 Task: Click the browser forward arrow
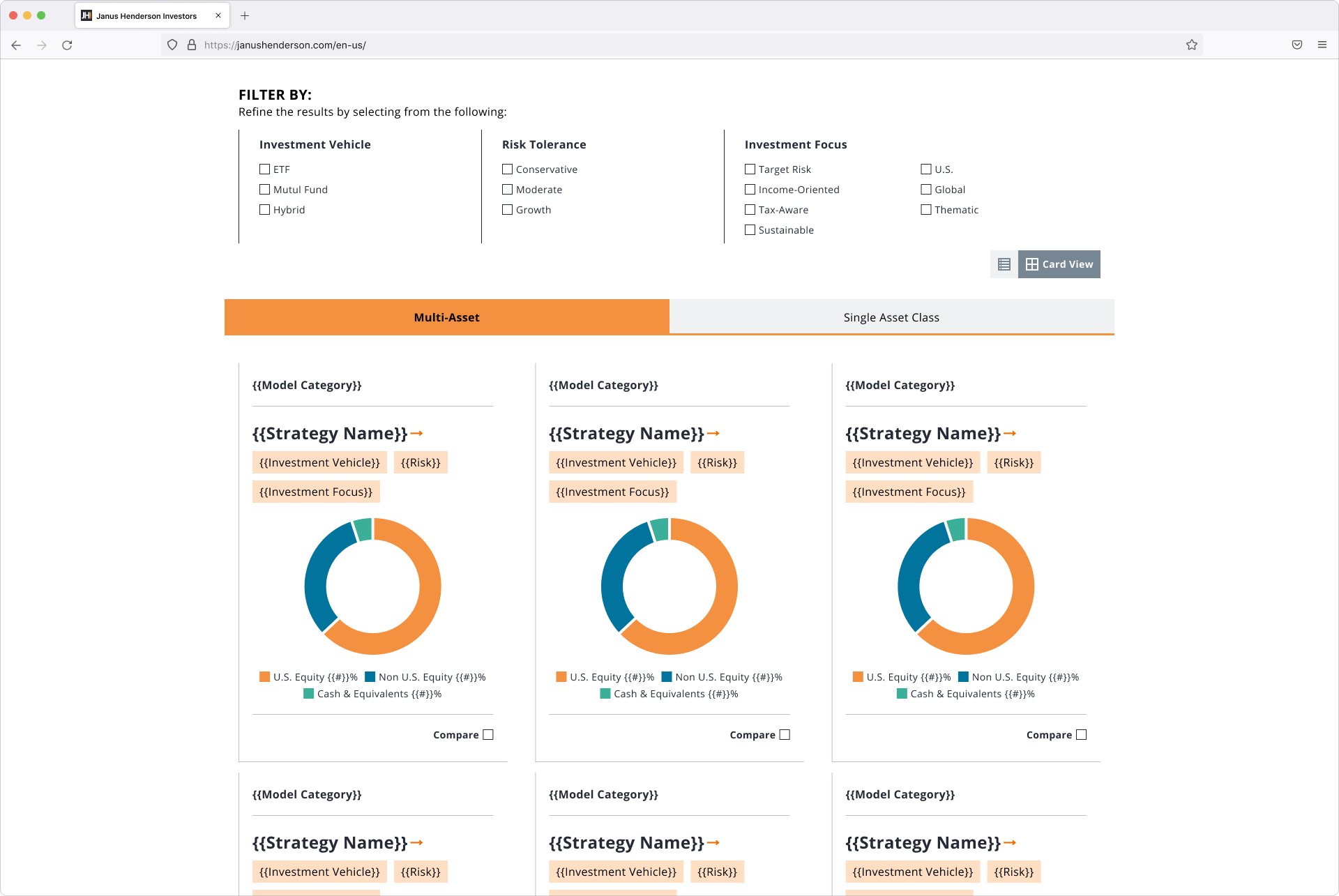pyautogui.click(x=42, y=45)
